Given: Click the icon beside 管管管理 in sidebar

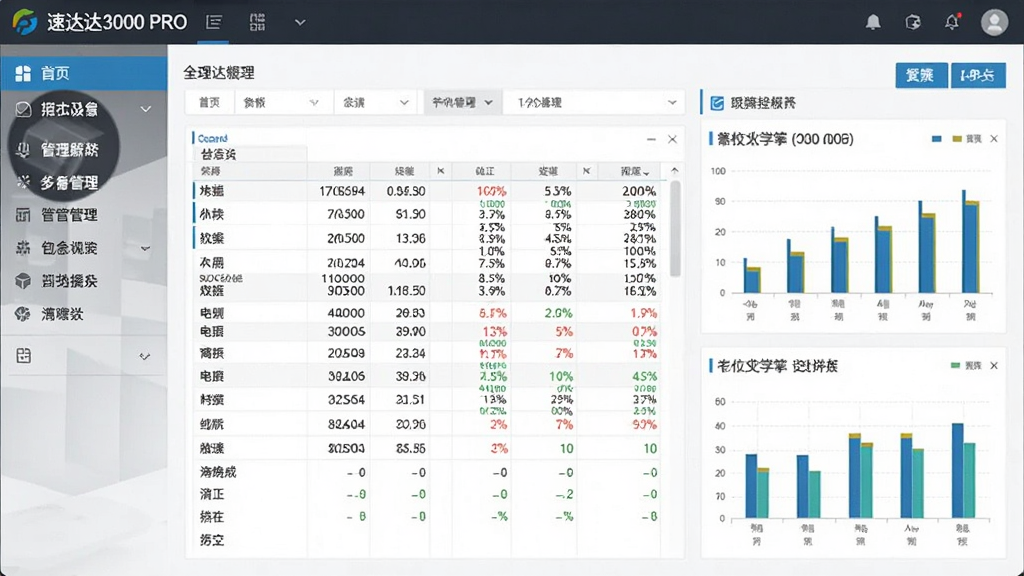Looking at the screenshot, I should click(23, 215).
